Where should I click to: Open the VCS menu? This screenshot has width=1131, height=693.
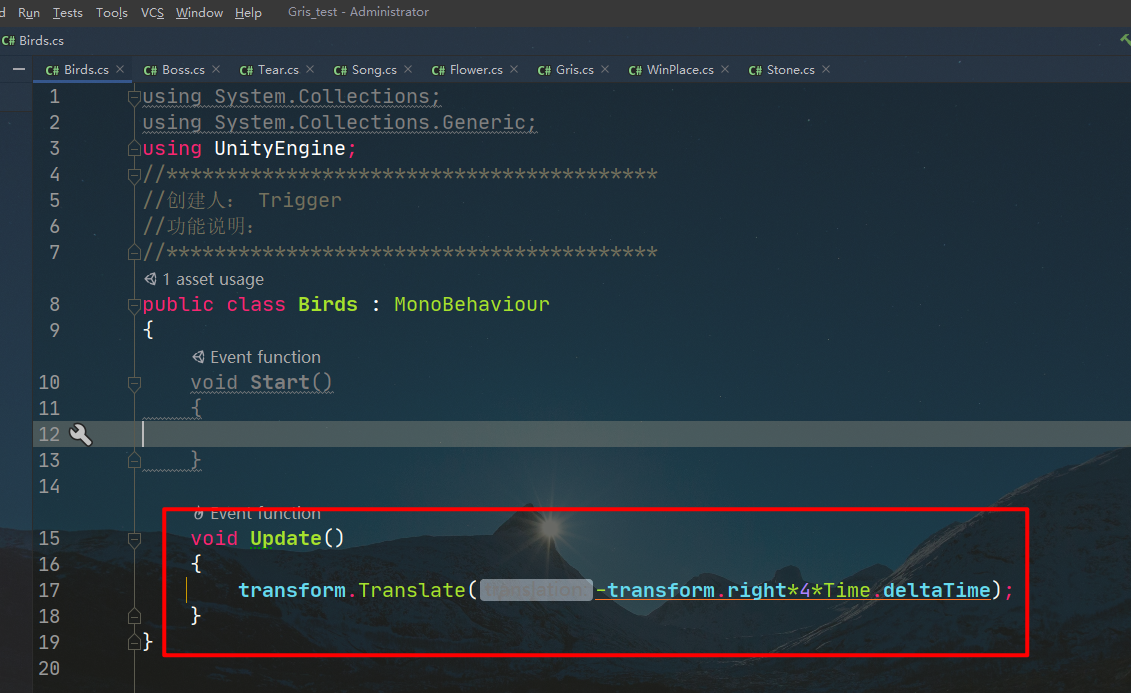pyautogui.click(x=152, y=12)
